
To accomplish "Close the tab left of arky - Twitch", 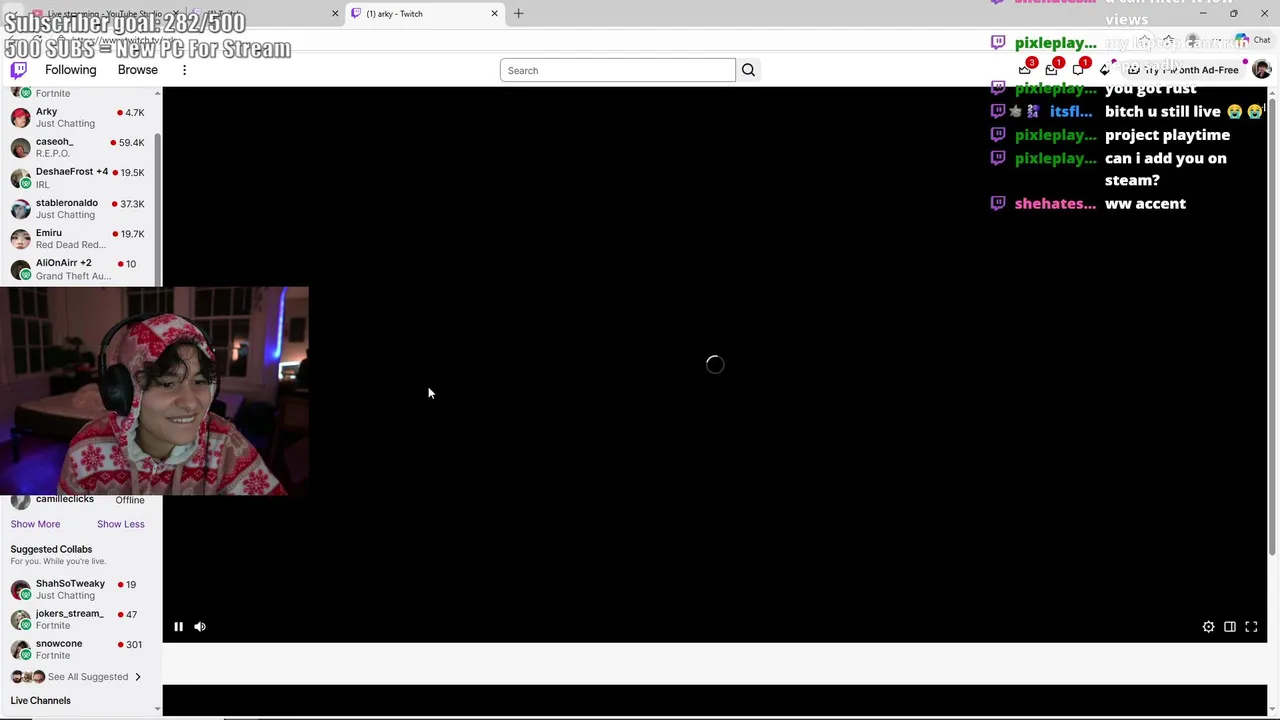I will click(x=335, y=14).
